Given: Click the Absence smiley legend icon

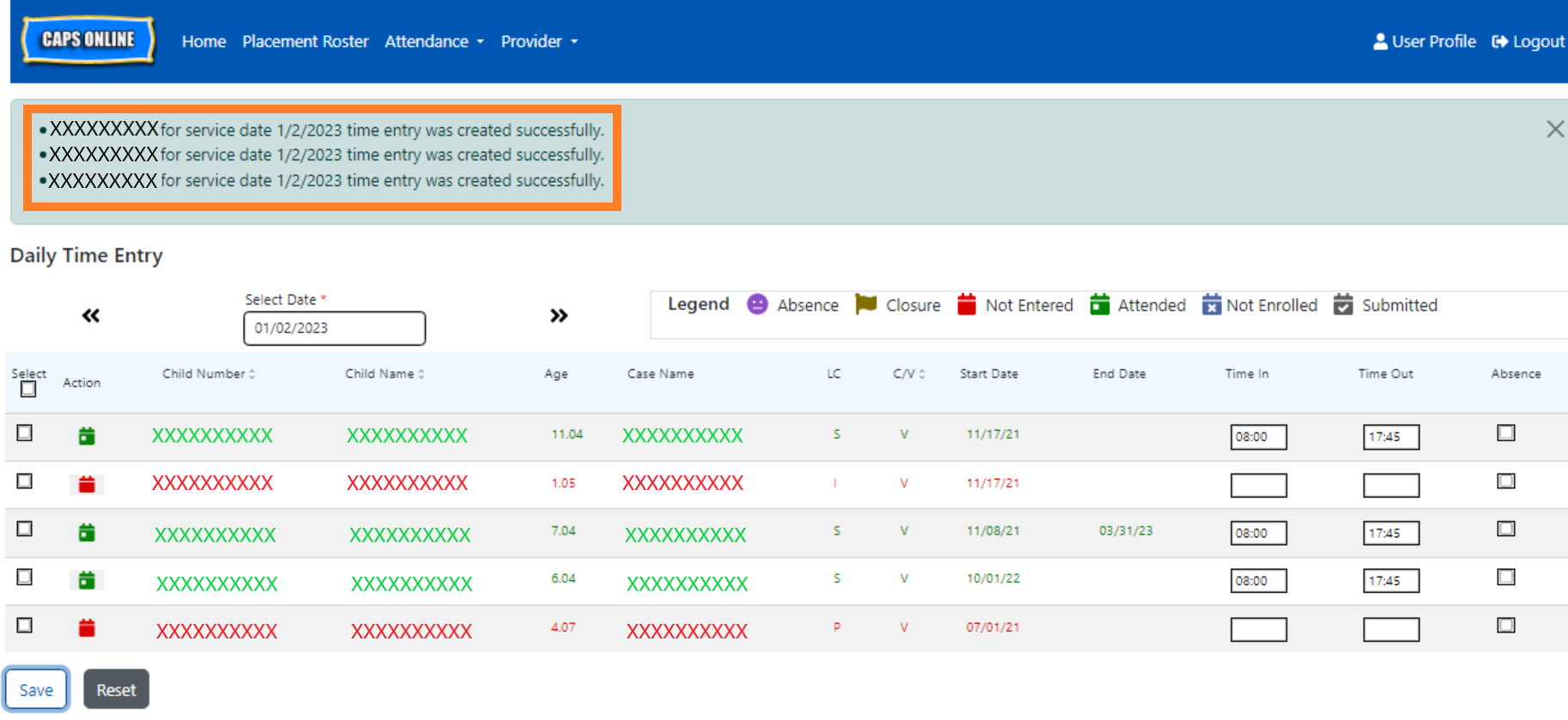Looking at the screenshot, I should point(757,305).
